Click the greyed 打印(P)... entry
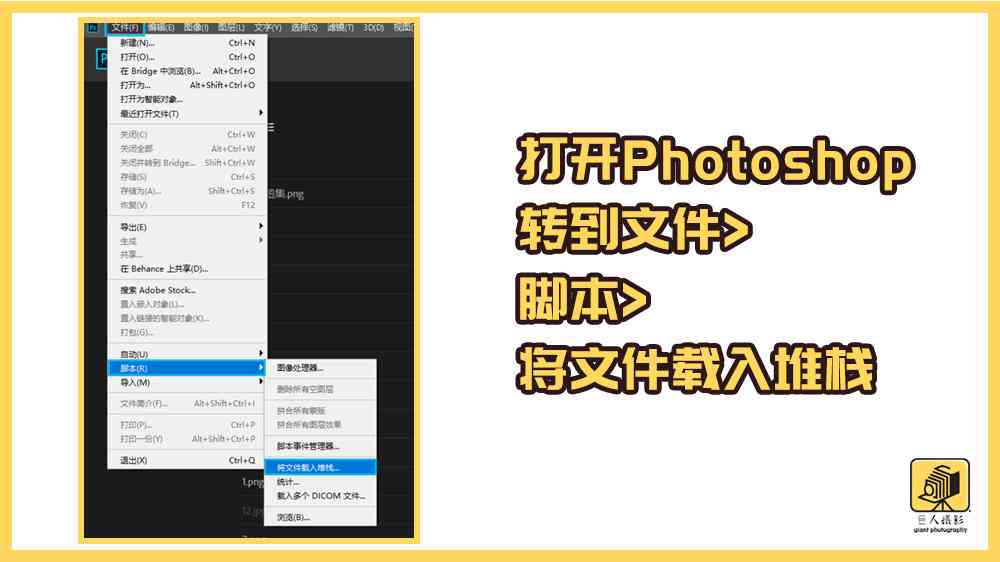This screenshot has height=562, width=1000. (x=188, y=425)
